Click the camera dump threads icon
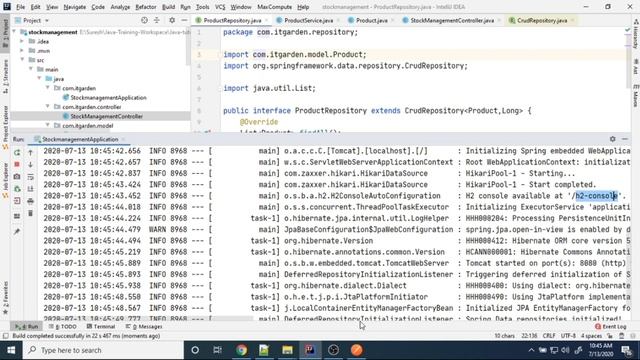 click(x=17, y=177)
